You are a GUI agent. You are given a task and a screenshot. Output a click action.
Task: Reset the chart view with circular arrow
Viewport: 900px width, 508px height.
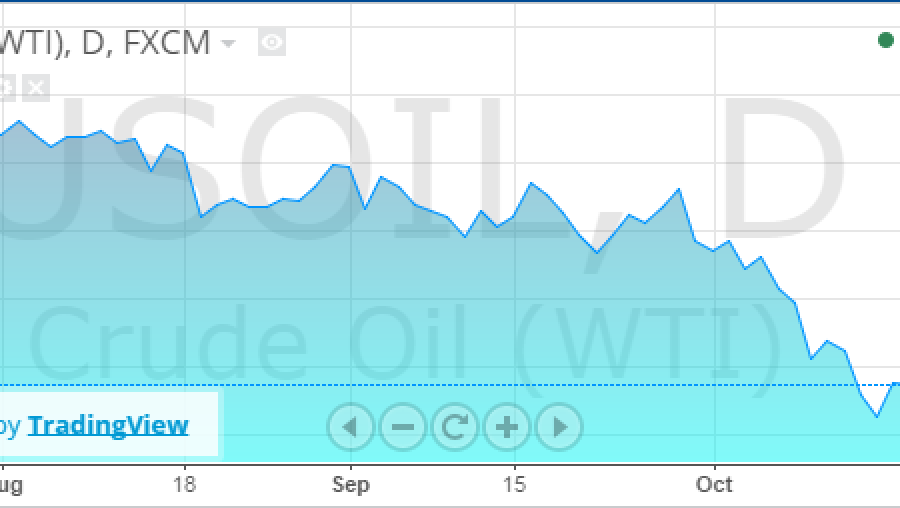point(455,426)
